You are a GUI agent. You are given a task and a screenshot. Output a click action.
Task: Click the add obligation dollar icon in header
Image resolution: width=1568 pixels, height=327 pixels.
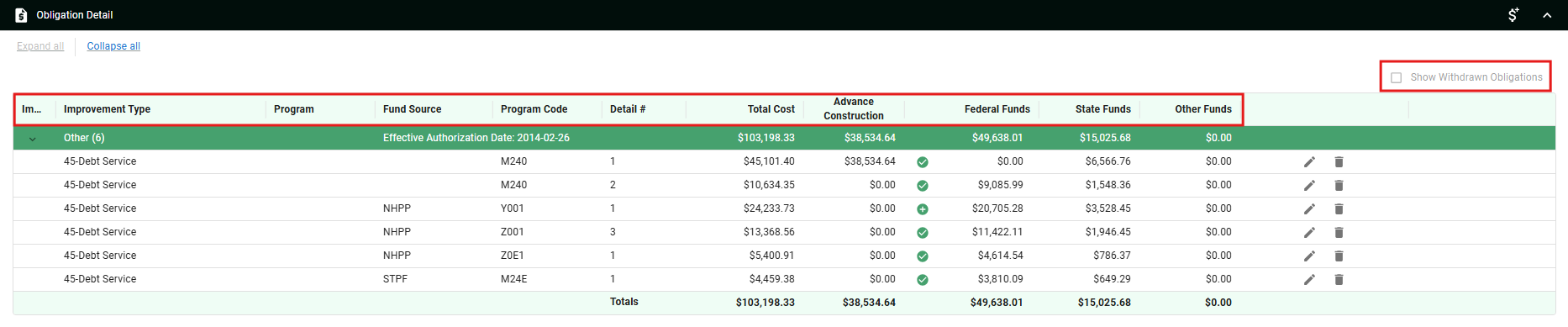1513,15
